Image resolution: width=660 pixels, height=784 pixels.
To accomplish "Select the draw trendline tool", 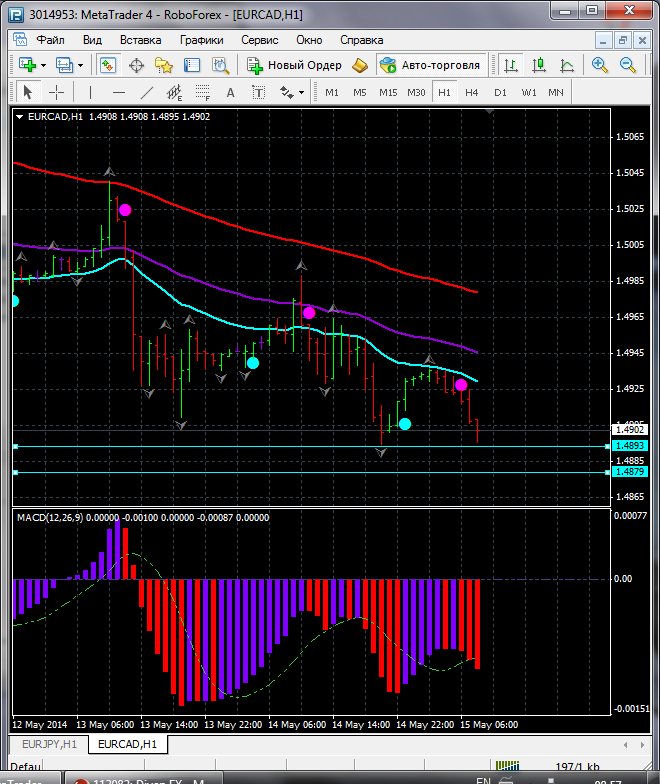I will coord(147,92).
